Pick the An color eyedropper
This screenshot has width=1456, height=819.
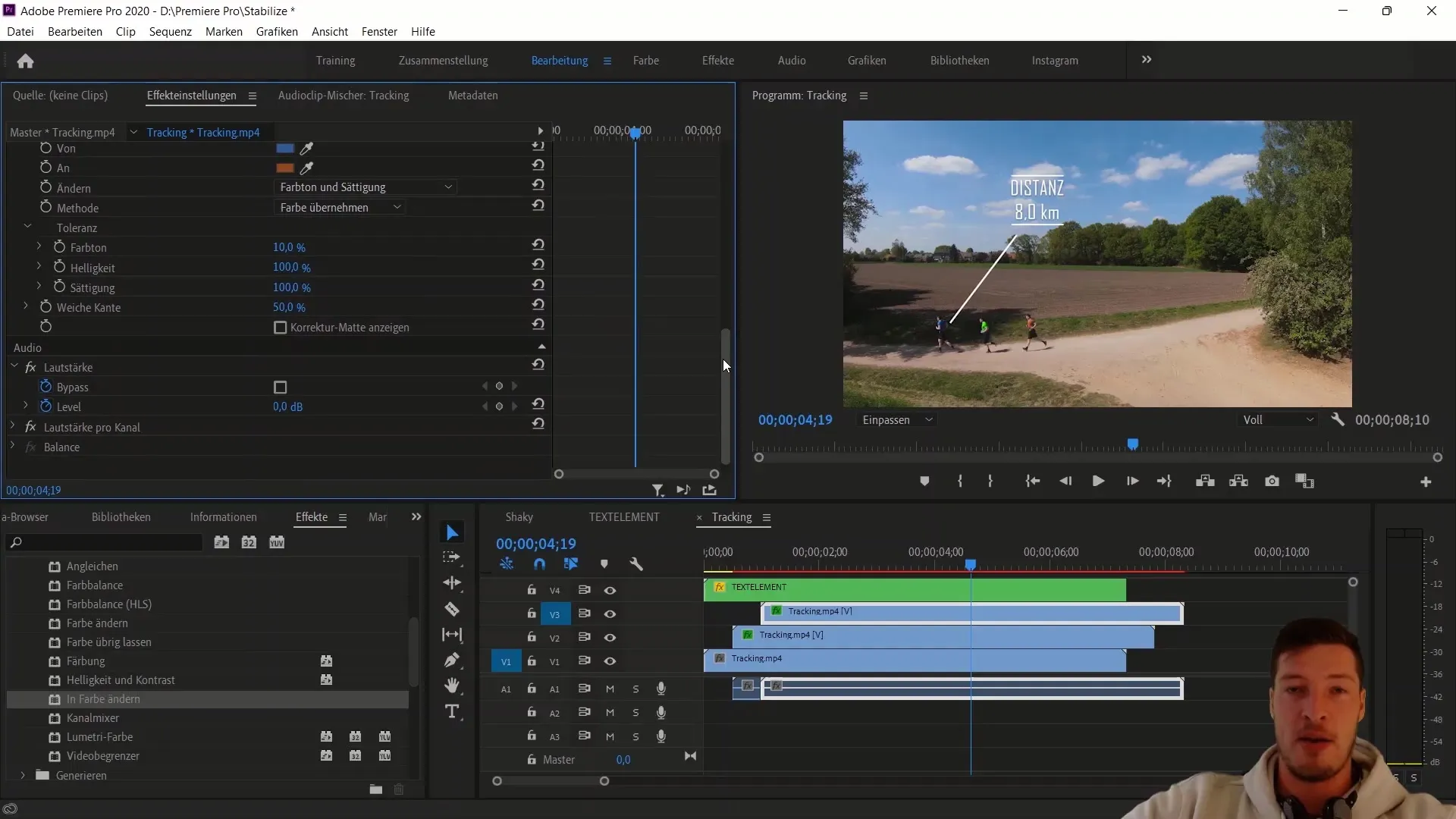pyautogui.click(x=307, y=168)
